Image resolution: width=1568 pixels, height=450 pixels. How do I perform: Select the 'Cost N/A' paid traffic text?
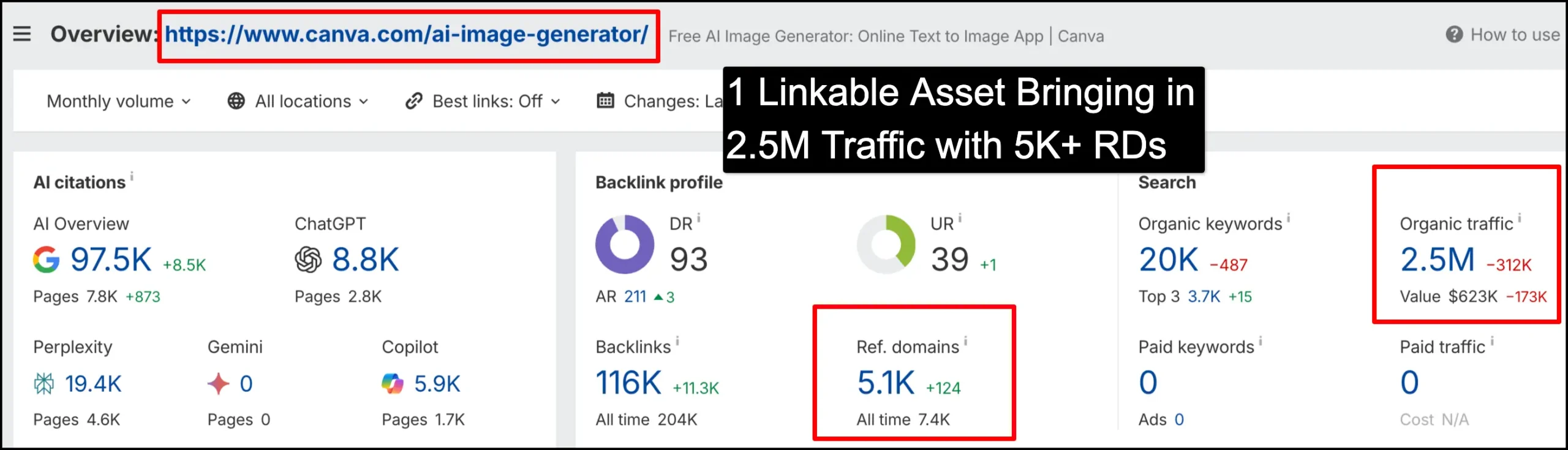1434,420
